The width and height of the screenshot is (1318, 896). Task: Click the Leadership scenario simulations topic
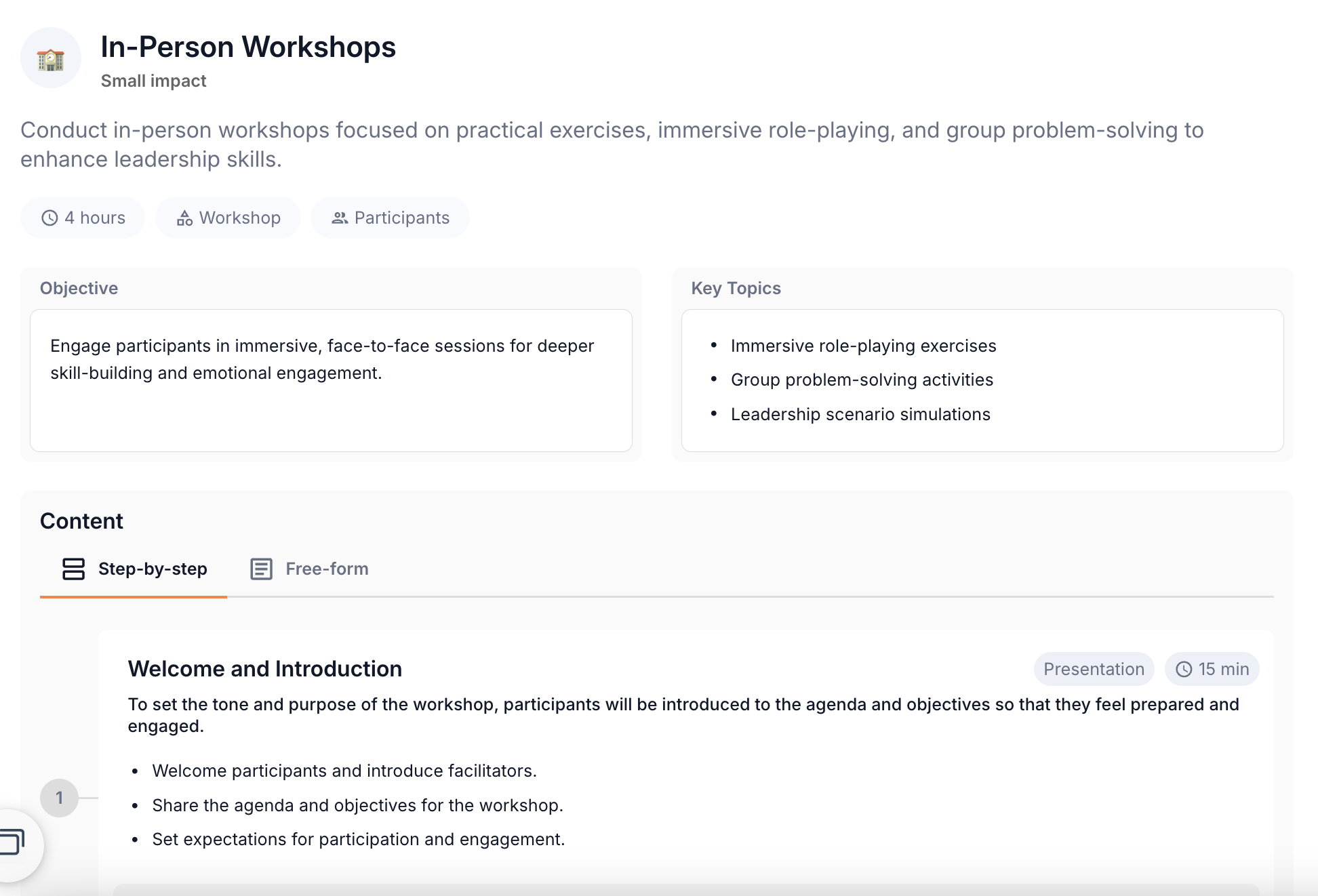pos(860,415)
